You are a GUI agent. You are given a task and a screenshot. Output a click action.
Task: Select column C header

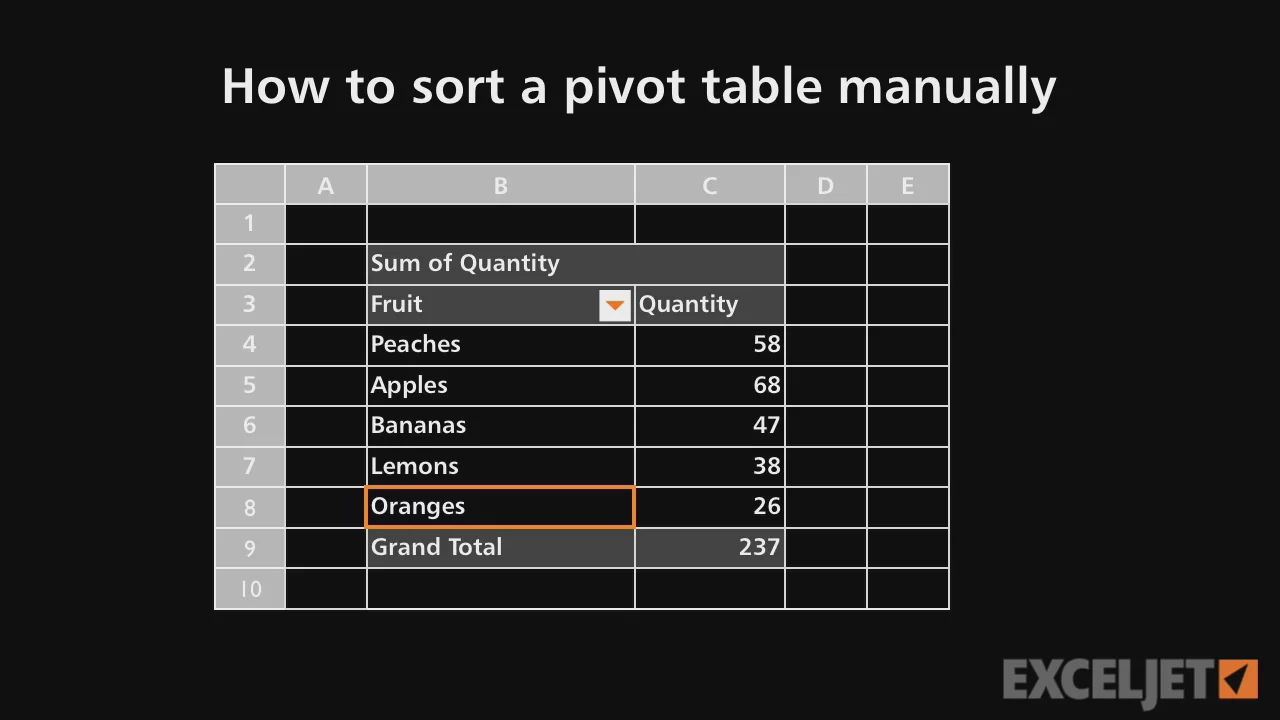click(709, 186)
